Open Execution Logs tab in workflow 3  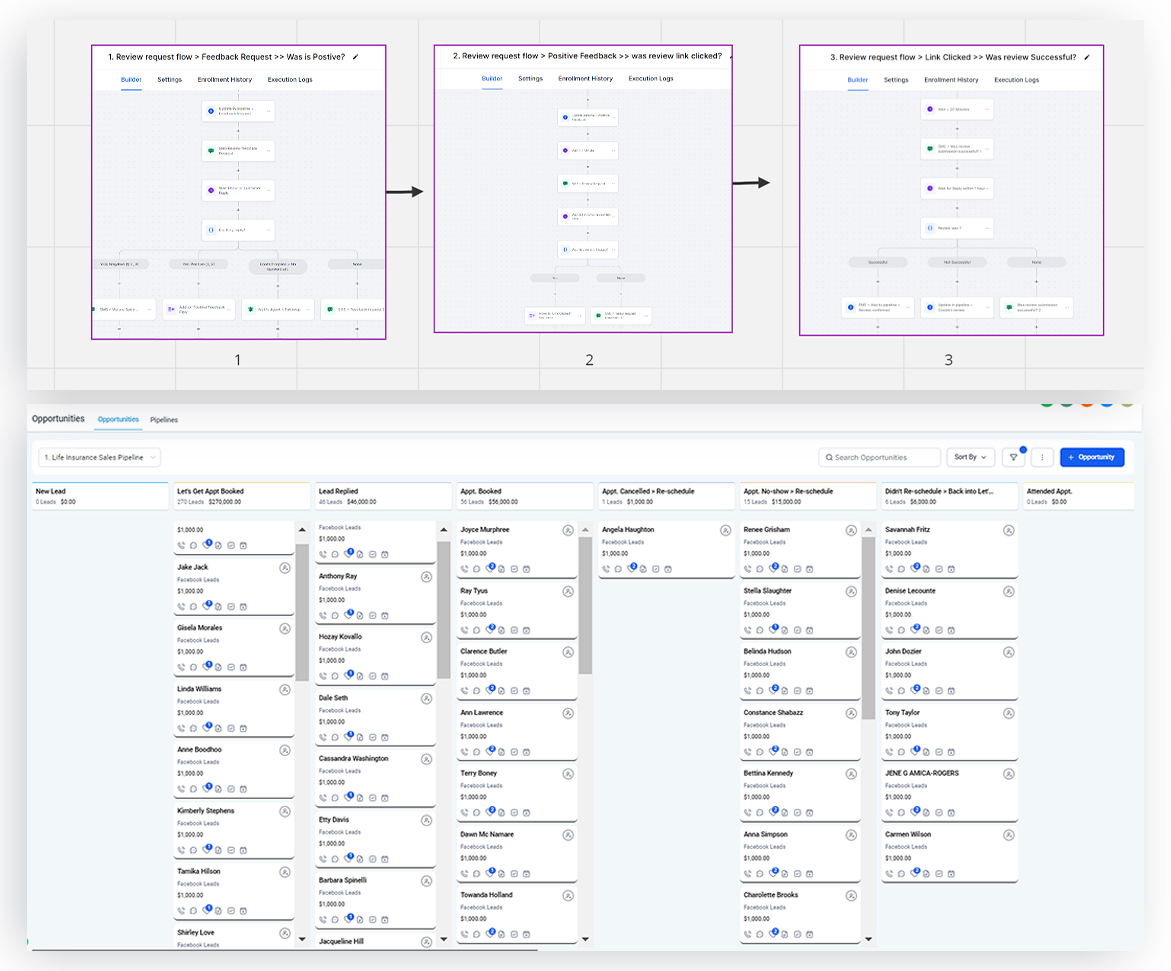(1016, 80)
